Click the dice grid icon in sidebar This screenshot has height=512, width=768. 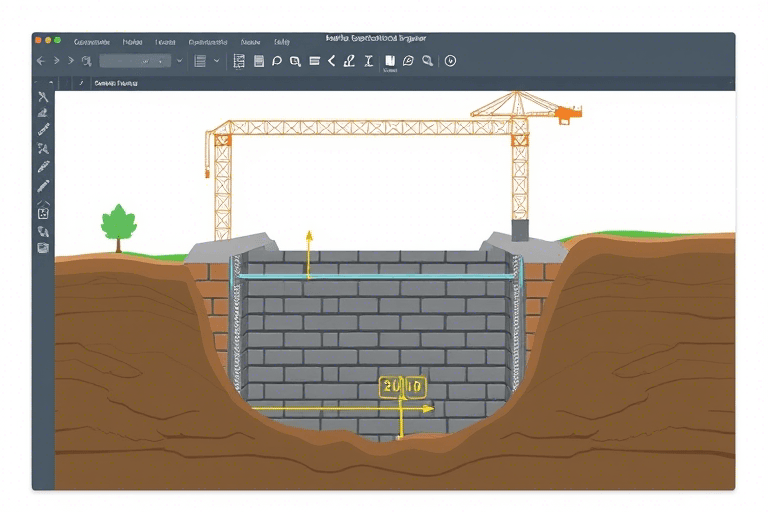[43, 213]
